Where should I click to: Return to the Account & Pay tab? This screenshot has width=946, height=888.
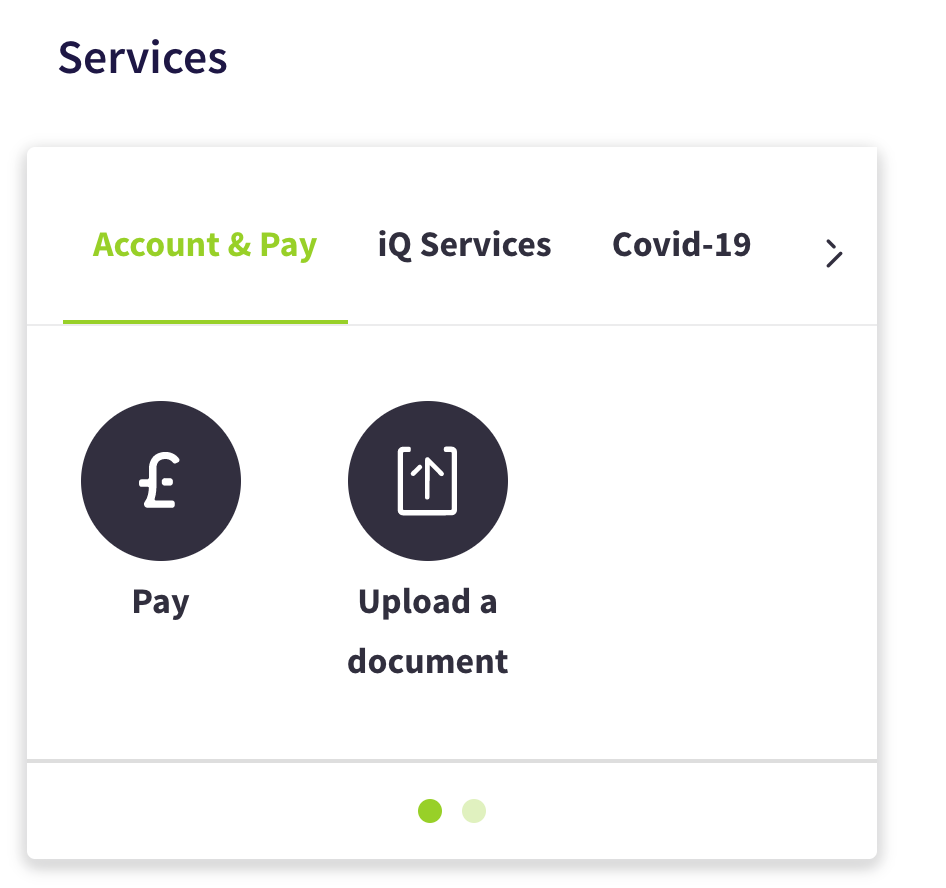pyautogui.click(x=204, y=245)
